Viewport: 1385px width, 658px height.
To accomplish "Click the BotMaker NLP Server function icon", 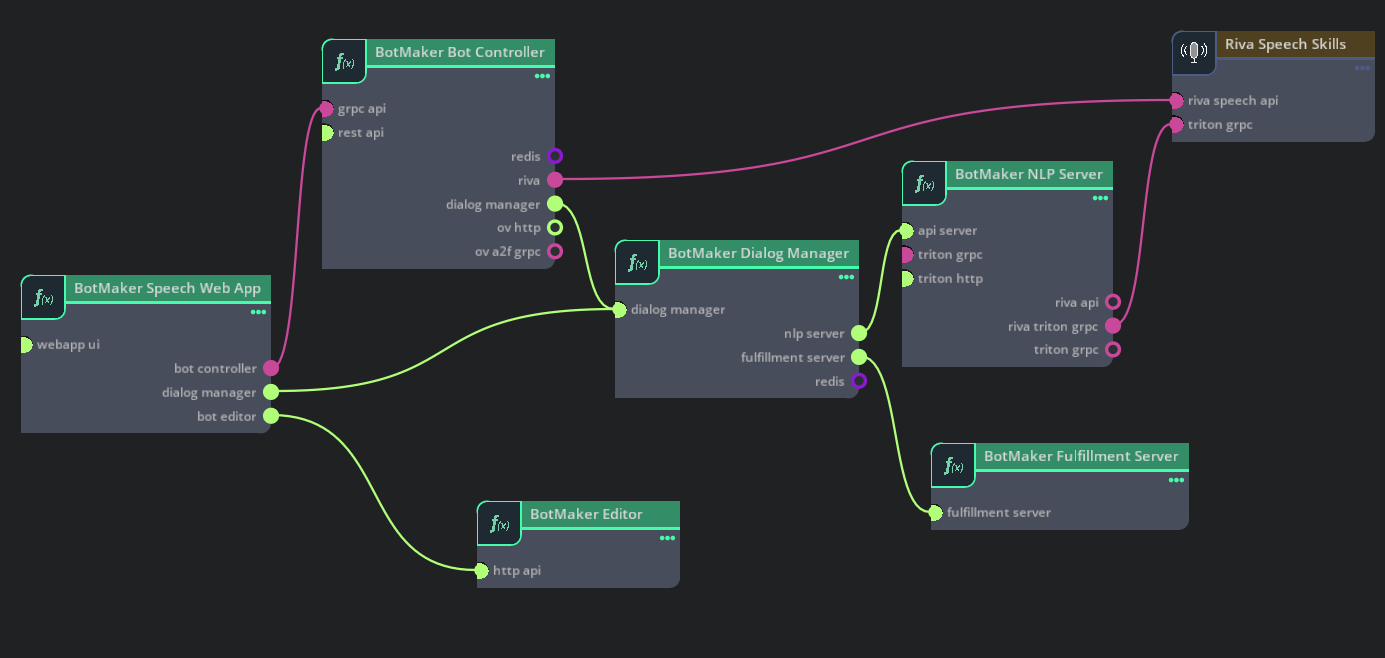I will point(924,183).
